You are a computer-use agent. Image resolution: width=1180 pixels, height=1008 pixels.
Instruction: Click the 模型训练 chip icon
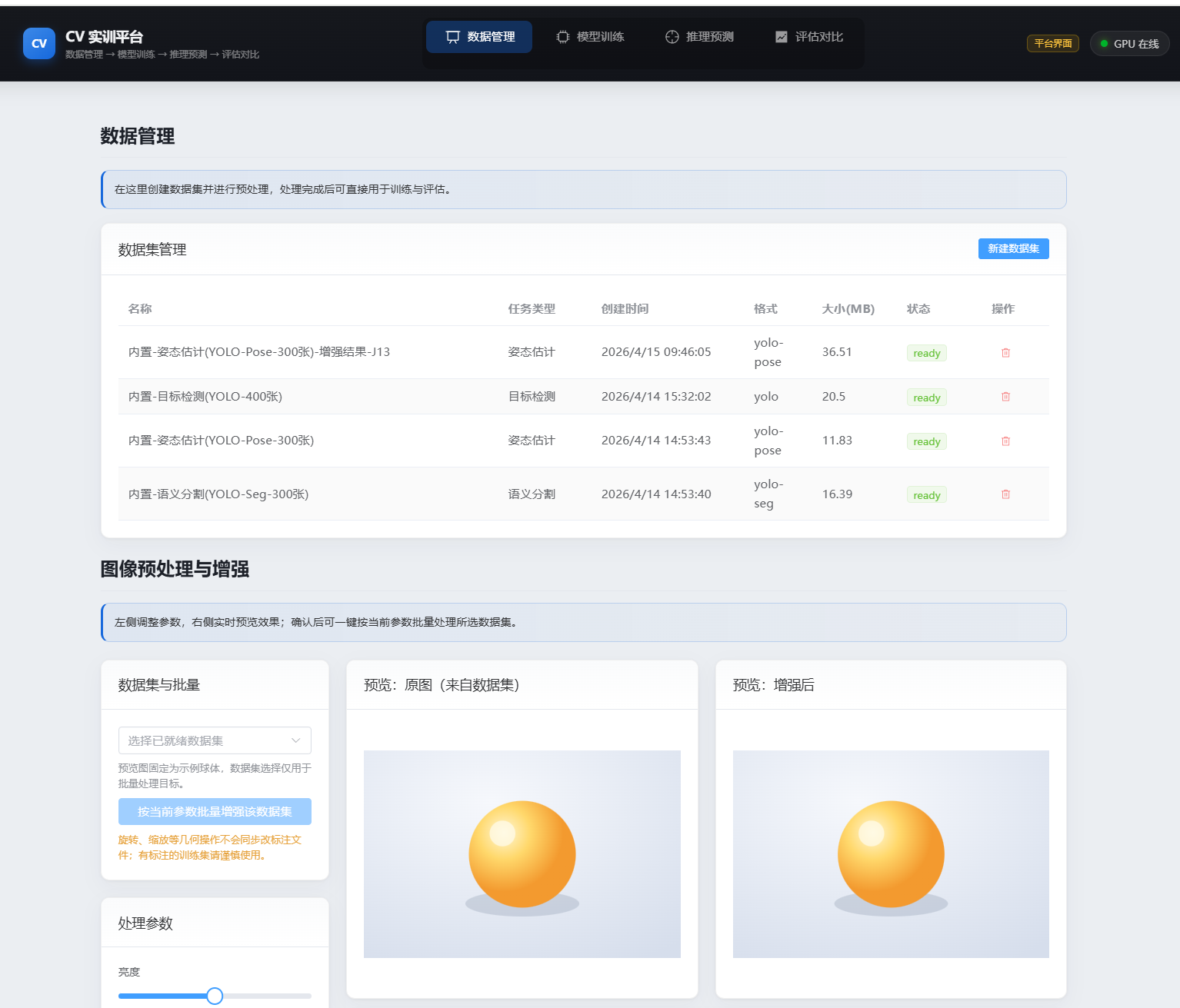tap(562, 36)
